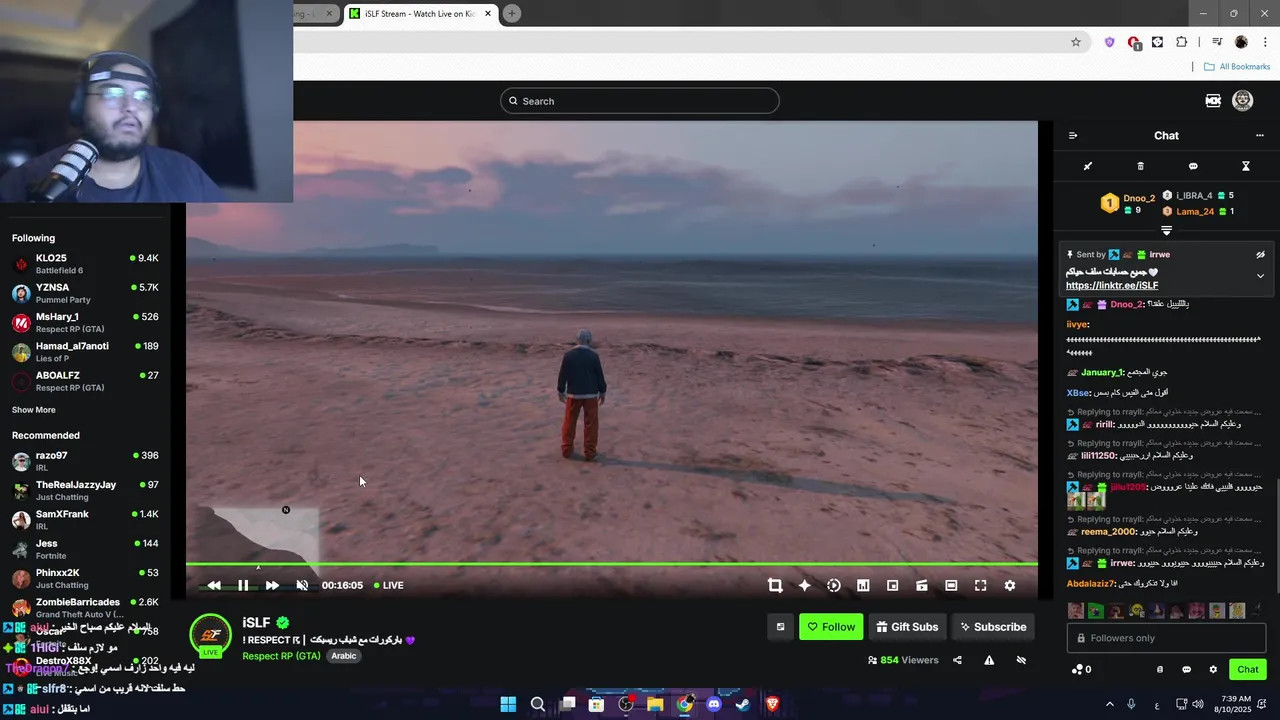Open the user profile avatar menu
This screenshot has height=720, width=1280.
tap(1243, 100)
